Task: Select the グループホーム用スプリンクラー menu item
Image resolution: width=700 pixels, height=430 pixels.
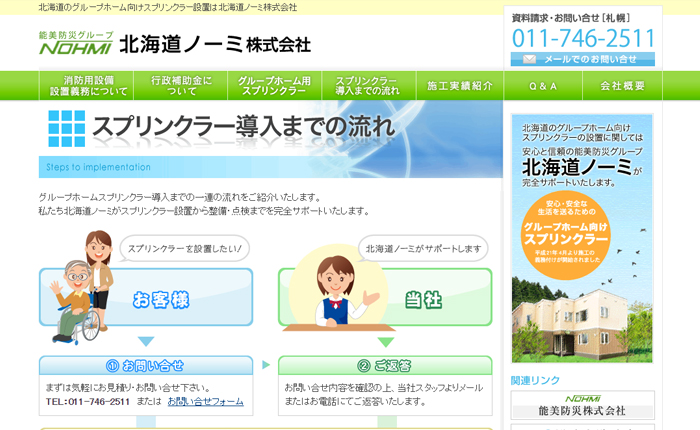Action: point(275,85)
